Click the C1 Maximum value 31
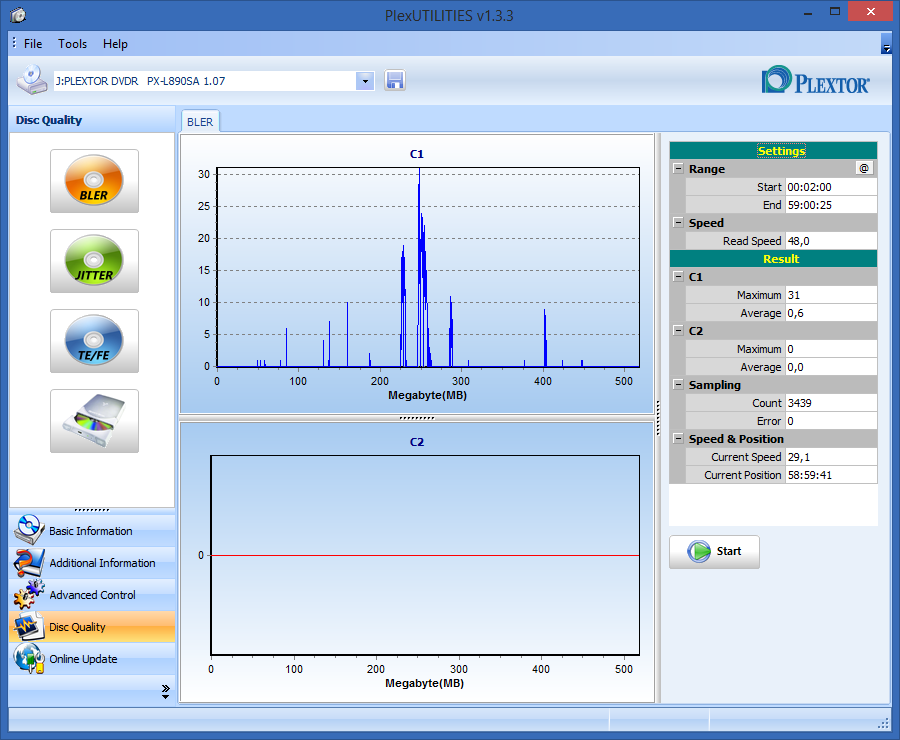 pyautogui.click(x=831, y=295)
